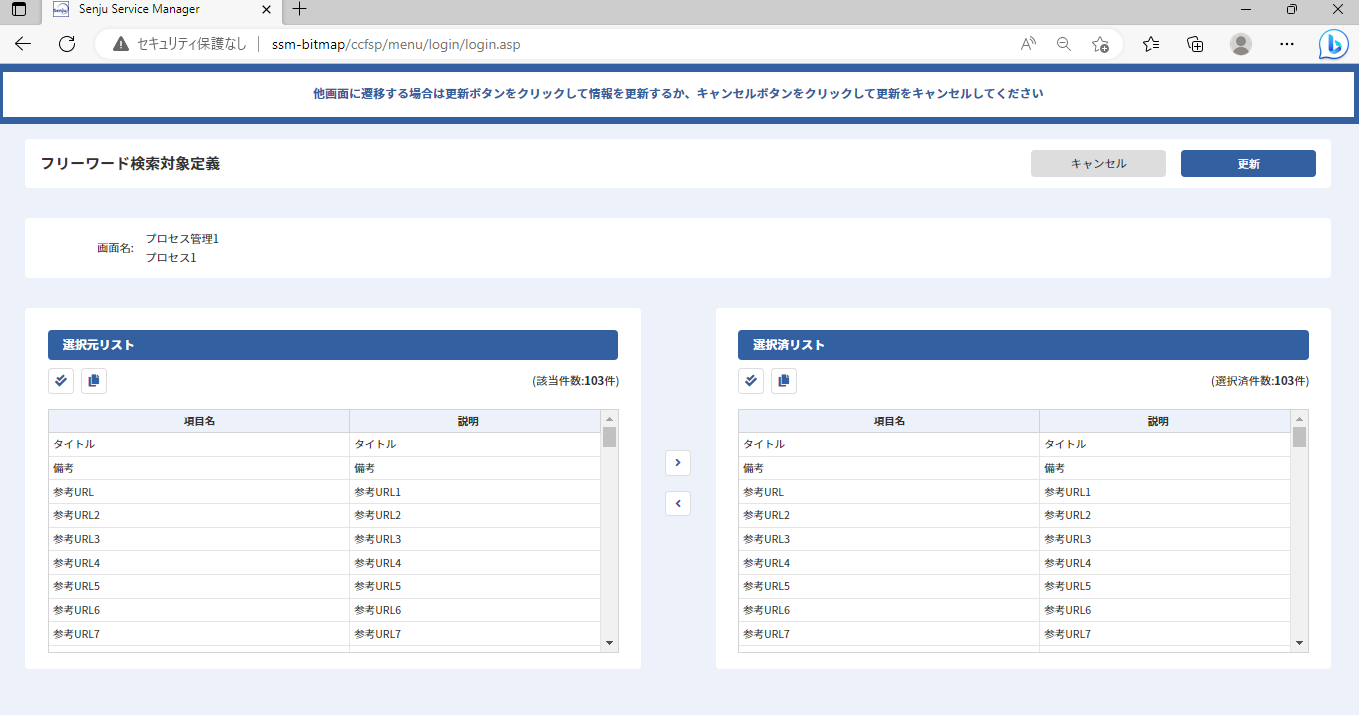Start Read Aloud from the address bar
The image size is (1359, 715).
coord(1028,44)
